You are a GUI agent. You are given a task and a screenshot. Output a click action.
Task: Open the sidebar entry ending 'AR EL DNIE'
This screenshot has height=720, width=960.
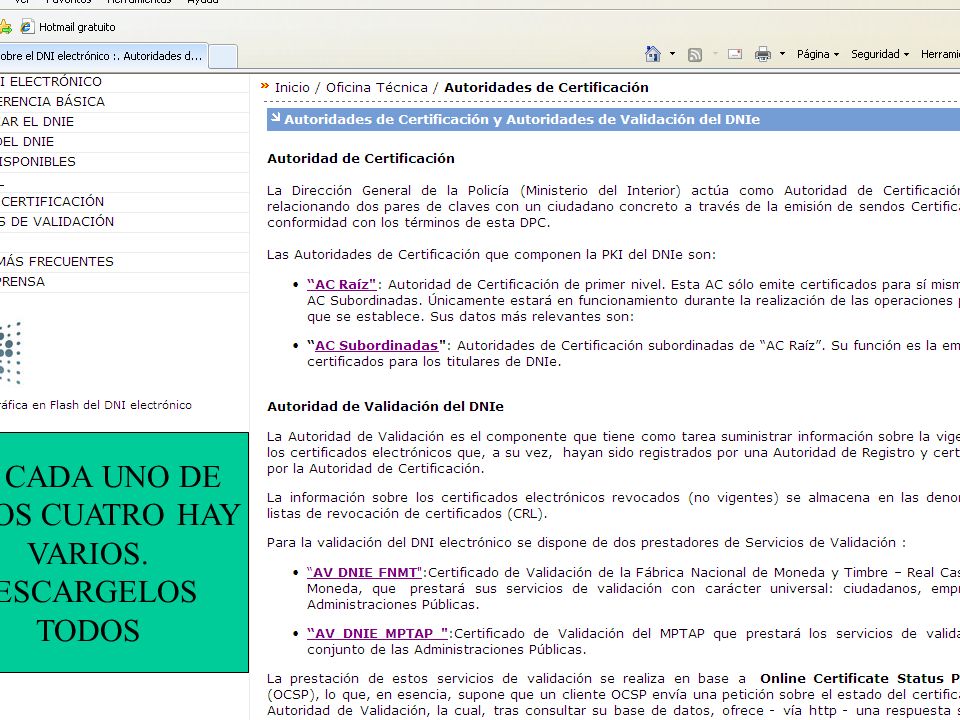coord(124,122)
